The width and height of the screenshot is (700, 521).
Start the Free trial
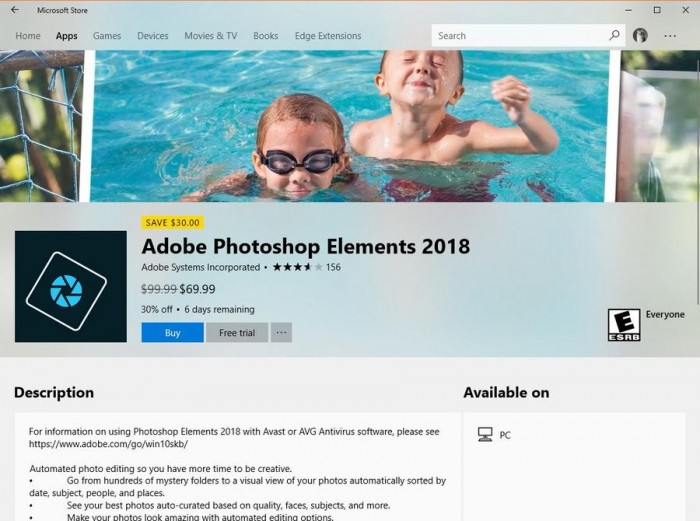(x=237, y=333)
